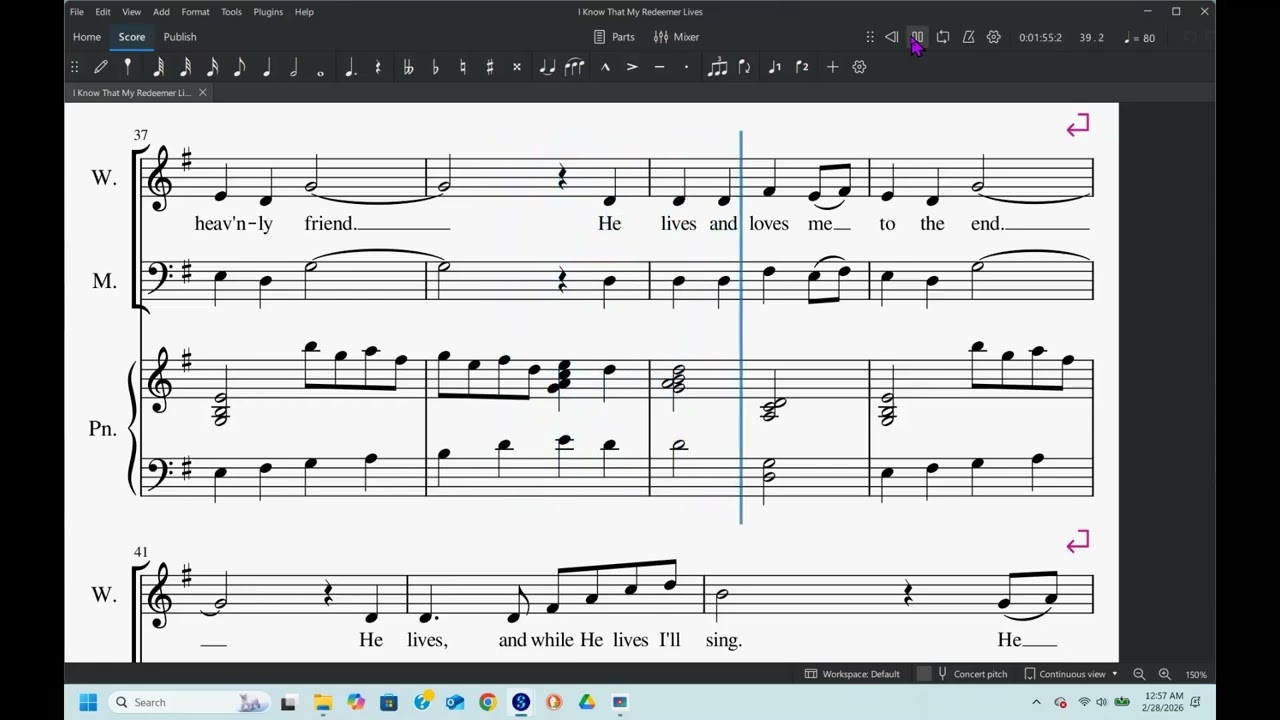Open the Plugins menu

[268, 12]
